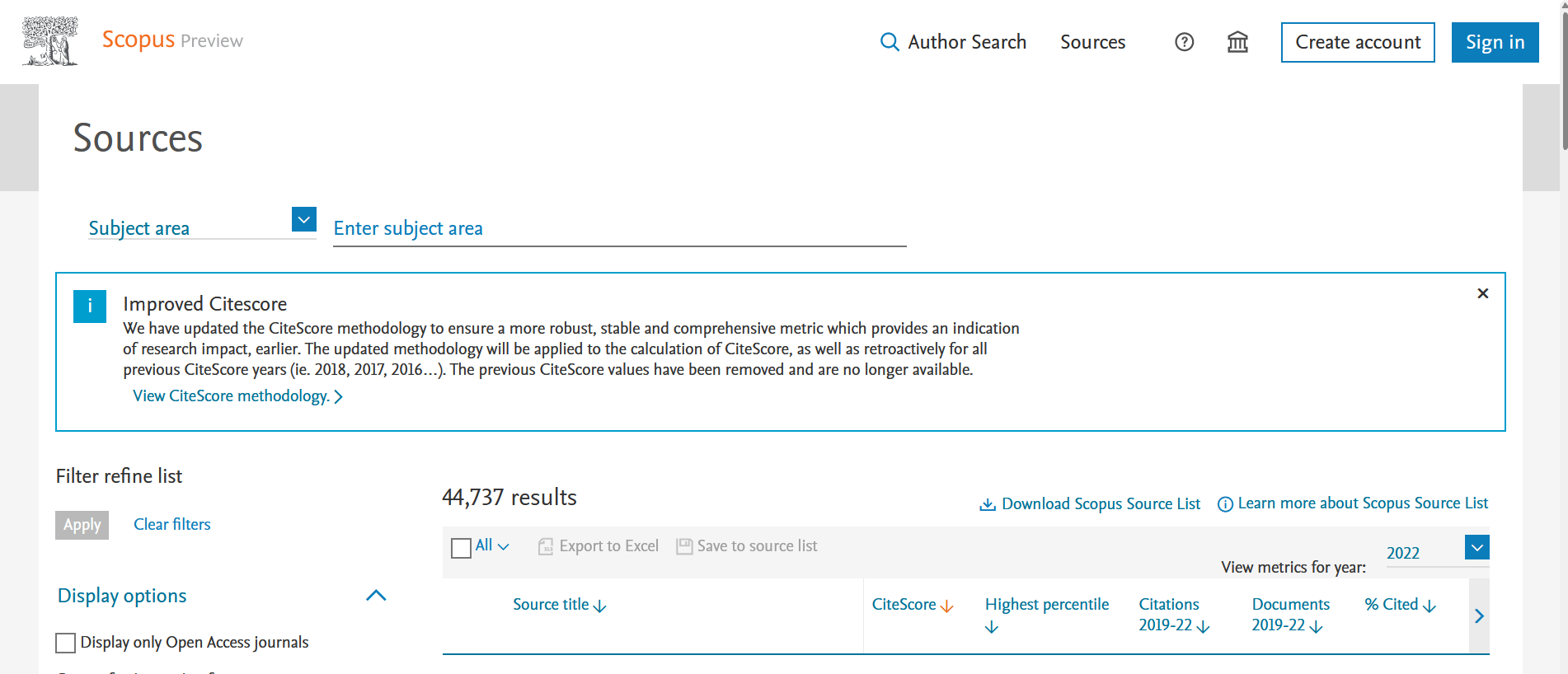Click the Sign in button
The image size is (1568, 674).
(1495, 42)
